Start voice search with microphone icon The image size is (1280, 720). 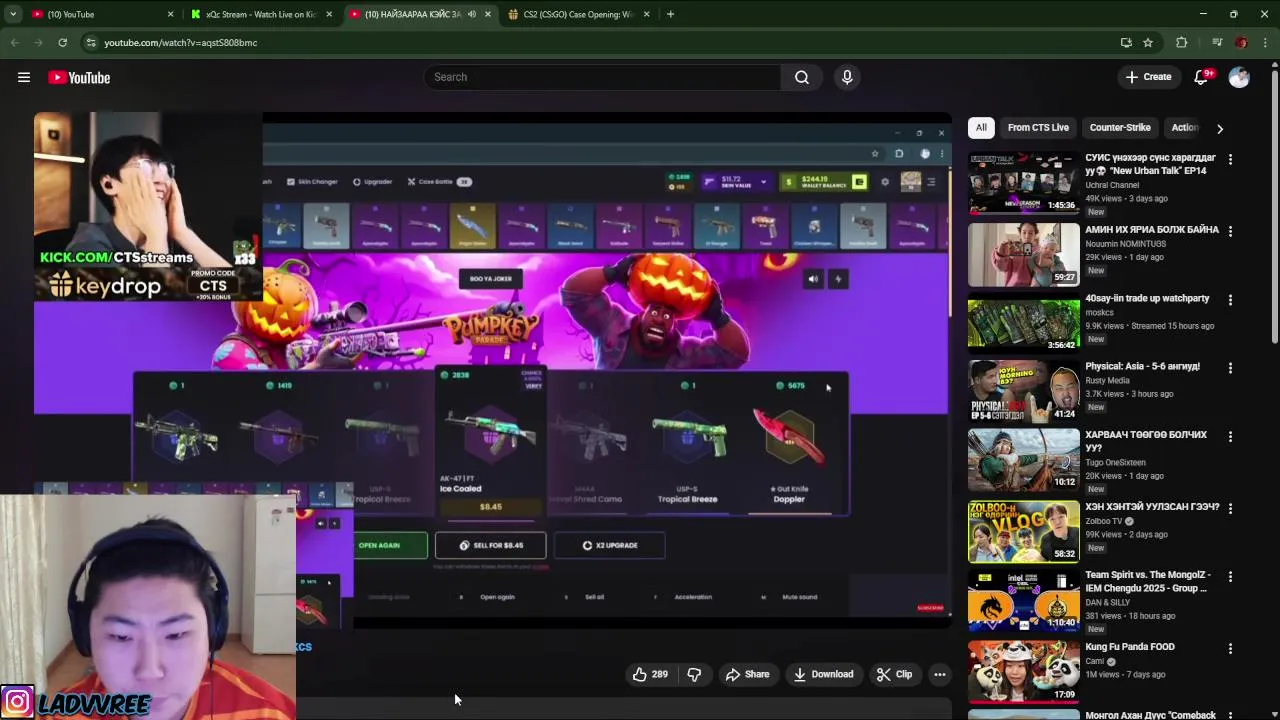[x=847, y=77]
